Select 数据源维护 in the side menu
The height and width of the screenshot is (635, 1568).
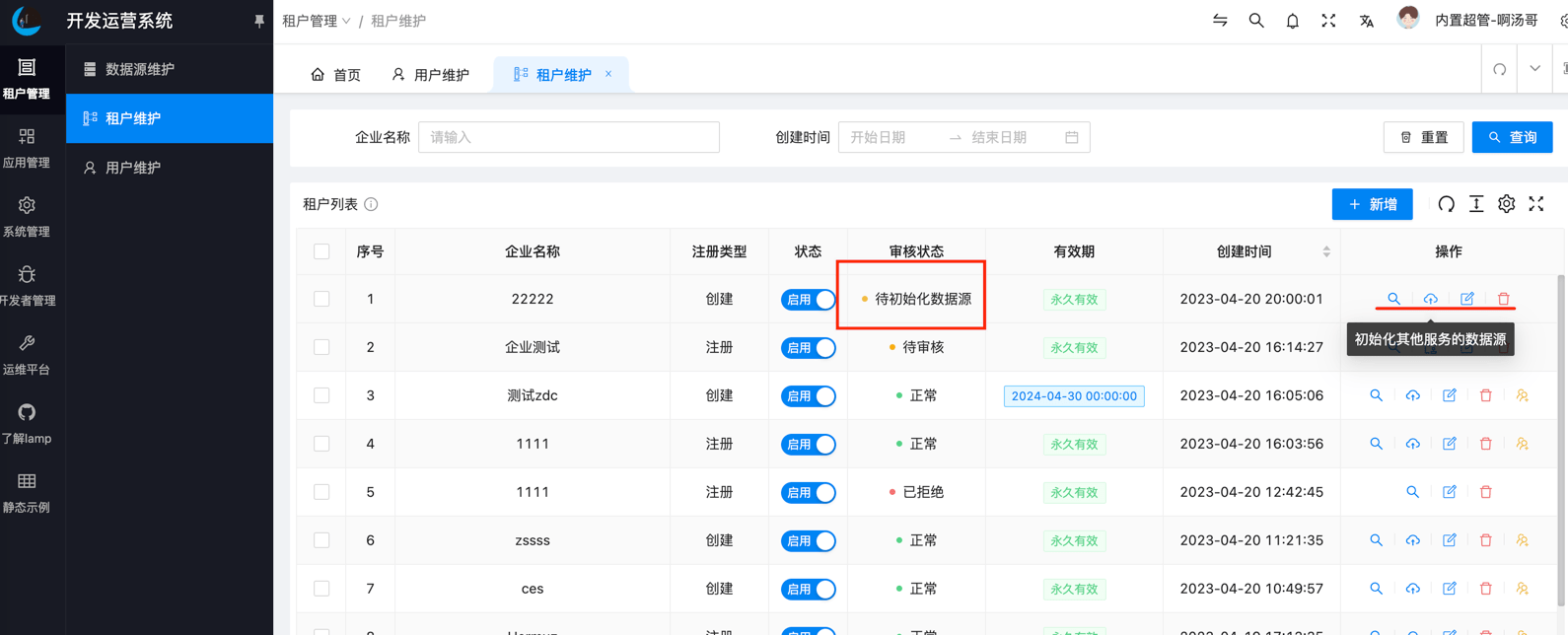(x=139, y=69)
